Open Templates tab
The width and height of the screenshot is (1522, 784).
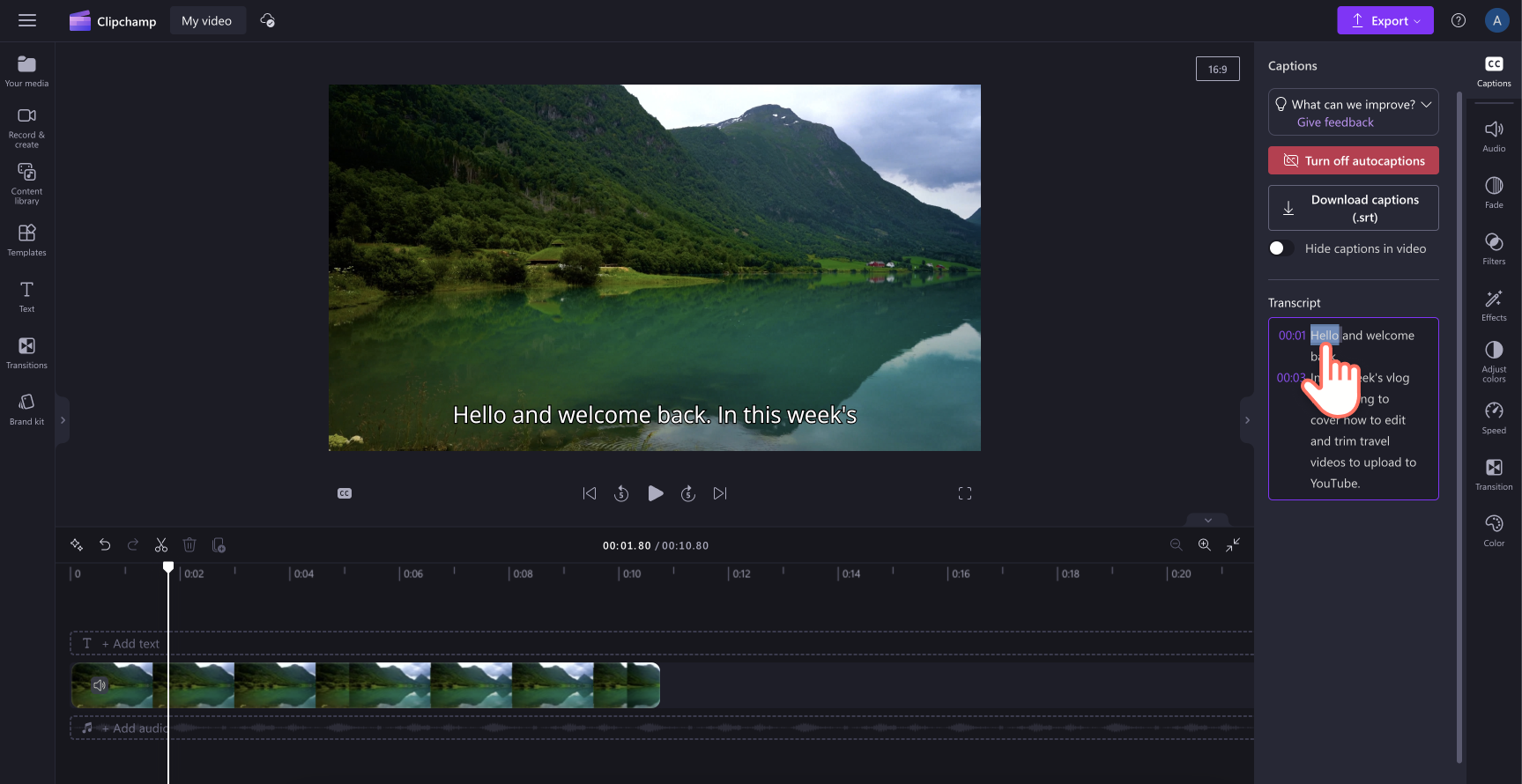click(x=26, y=240)
